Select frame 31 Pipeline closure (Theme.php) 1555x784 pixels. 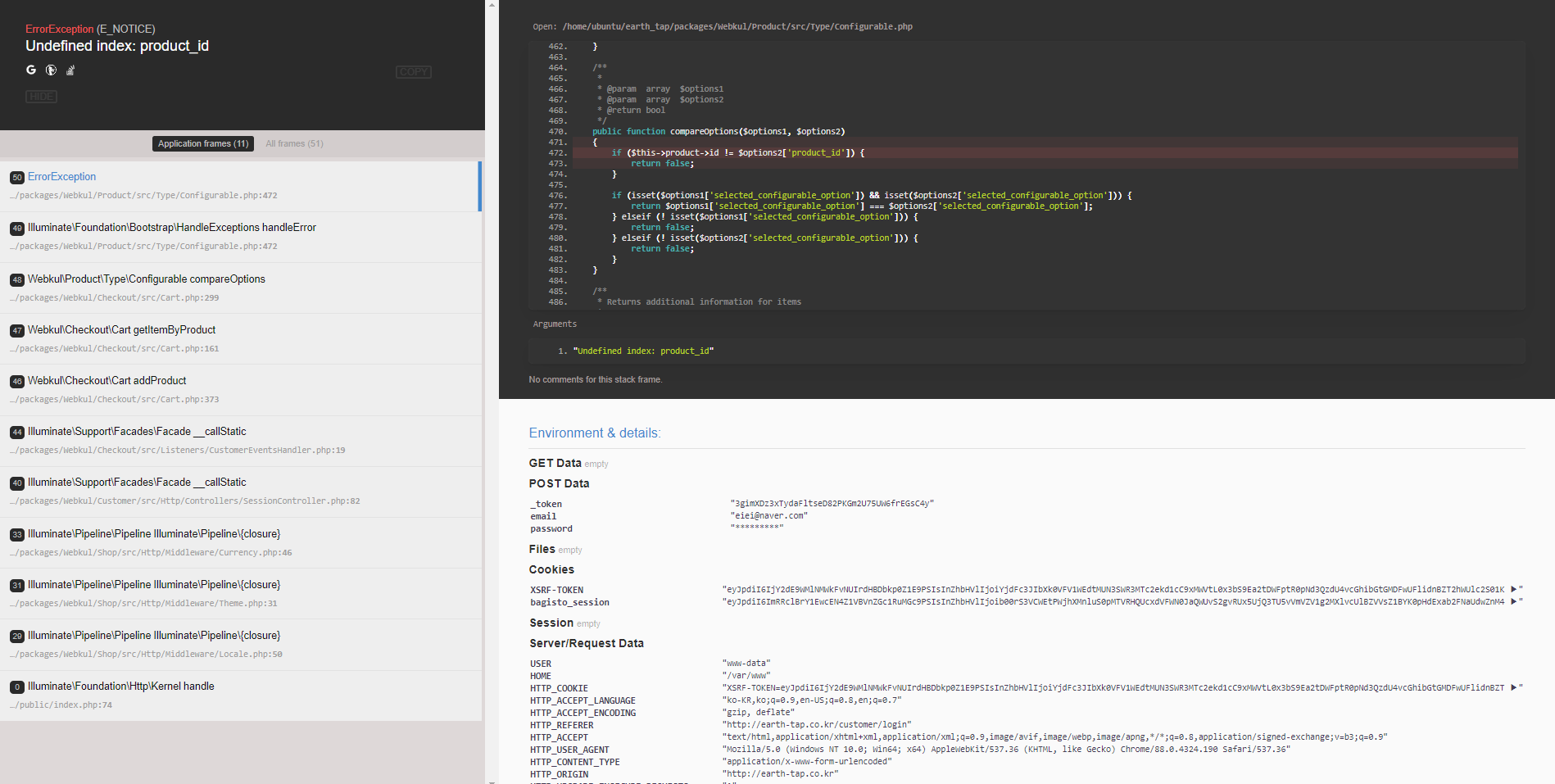[239, 594]
